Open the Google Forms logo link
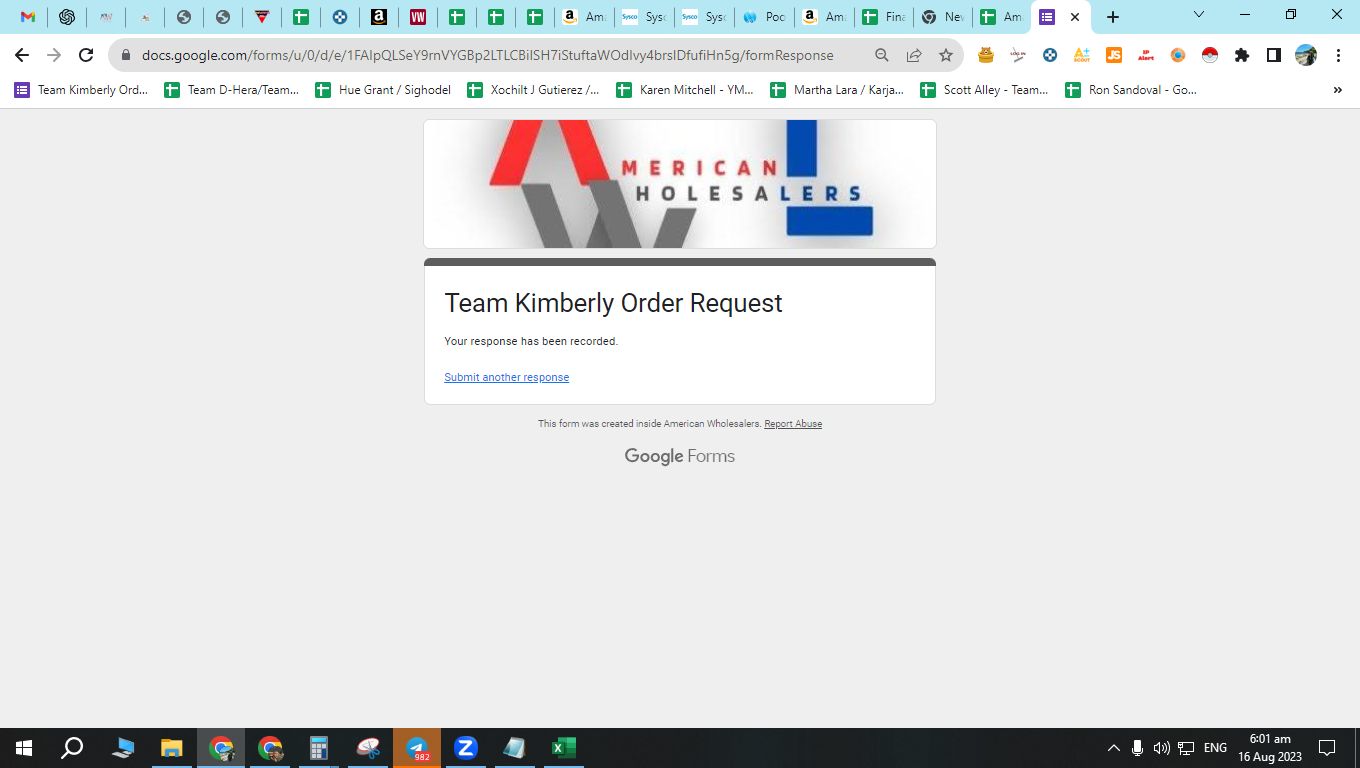Image resolution: width=1360 pixels, height=768 pixels. coord(680,456)
